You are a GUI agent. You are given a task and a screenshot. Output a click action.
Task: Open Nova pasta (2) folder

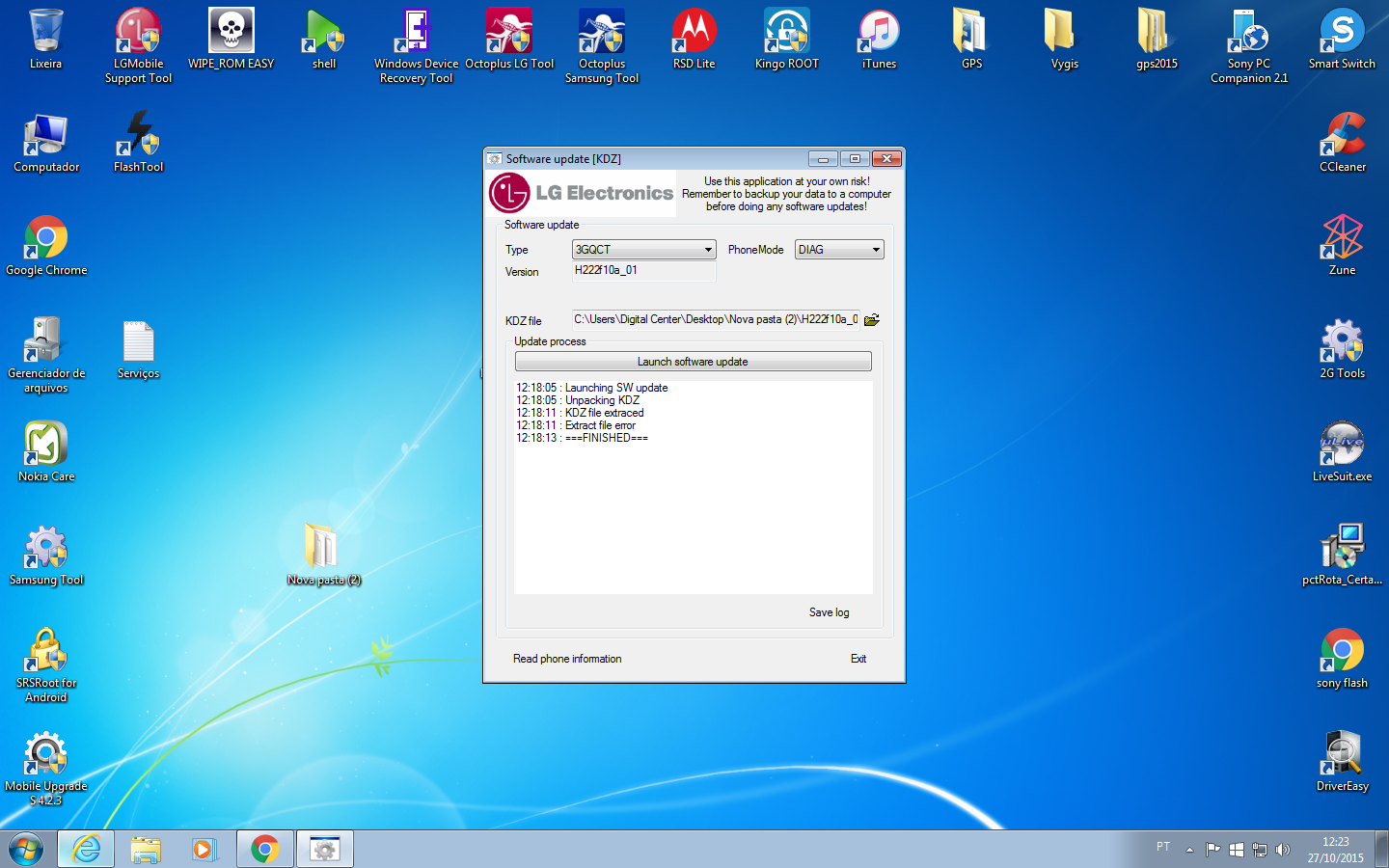click(x=324, y=556)
